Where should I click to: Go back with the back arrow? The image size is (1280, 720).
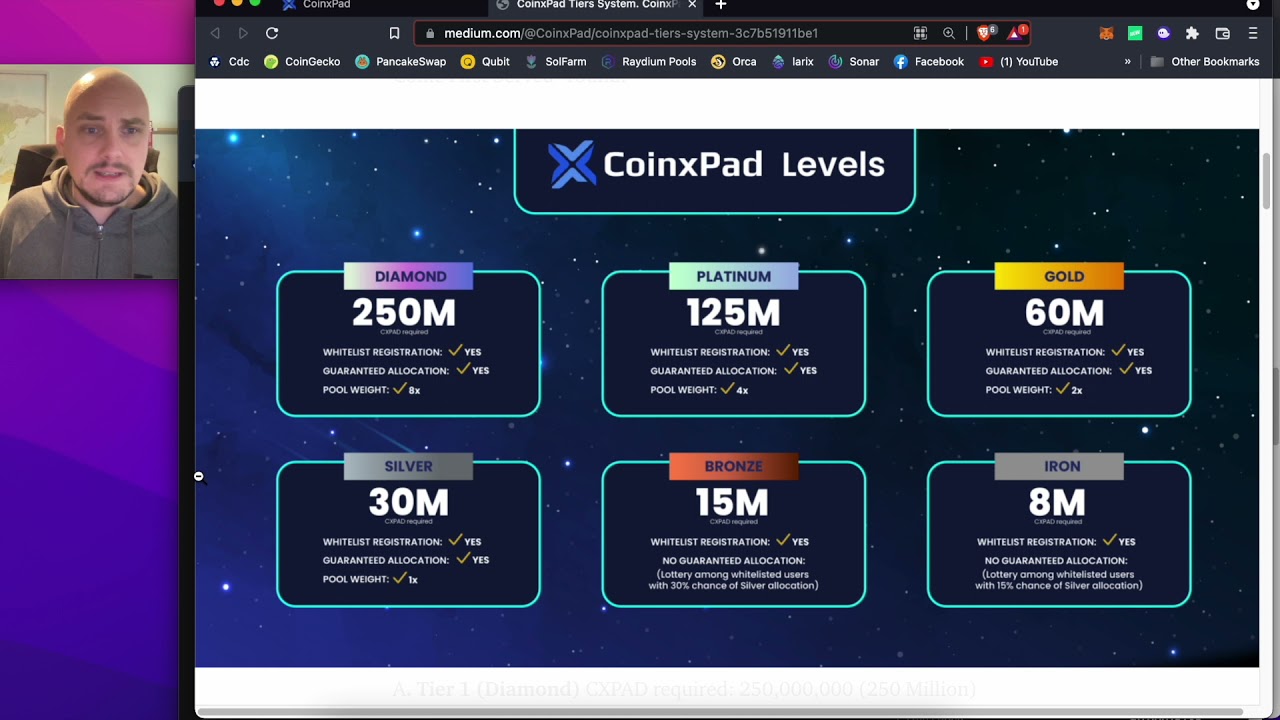(215, 33)
